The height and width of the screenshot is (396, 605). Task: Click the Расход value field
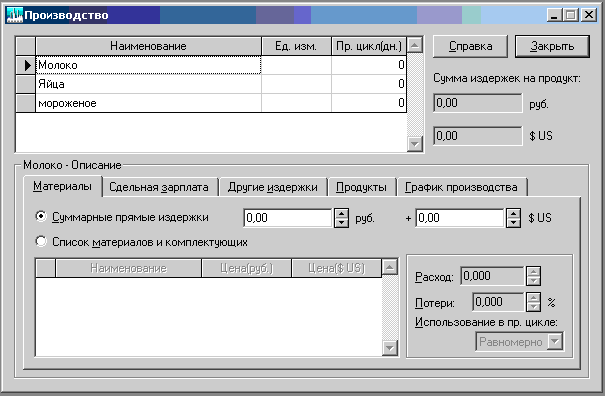pyautogui.click(x=492, y=276)
